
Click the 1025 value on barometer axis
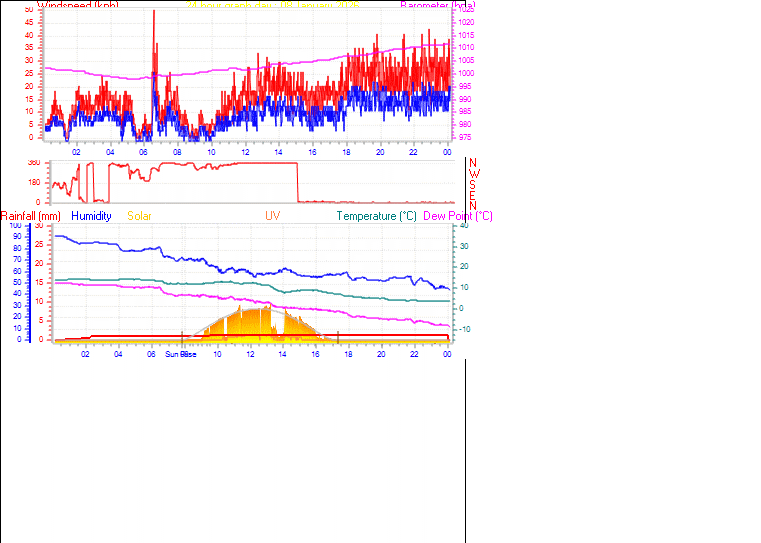(466, 10)
